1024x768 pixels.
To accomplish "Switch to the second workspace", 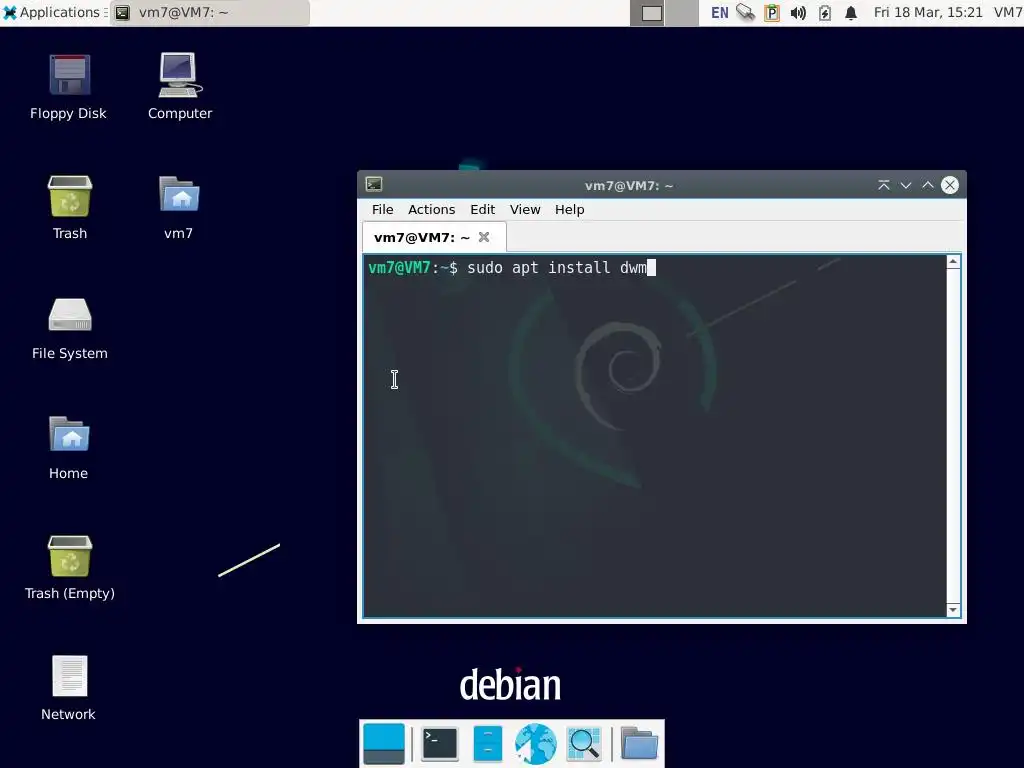I will [x=682, y=13].
